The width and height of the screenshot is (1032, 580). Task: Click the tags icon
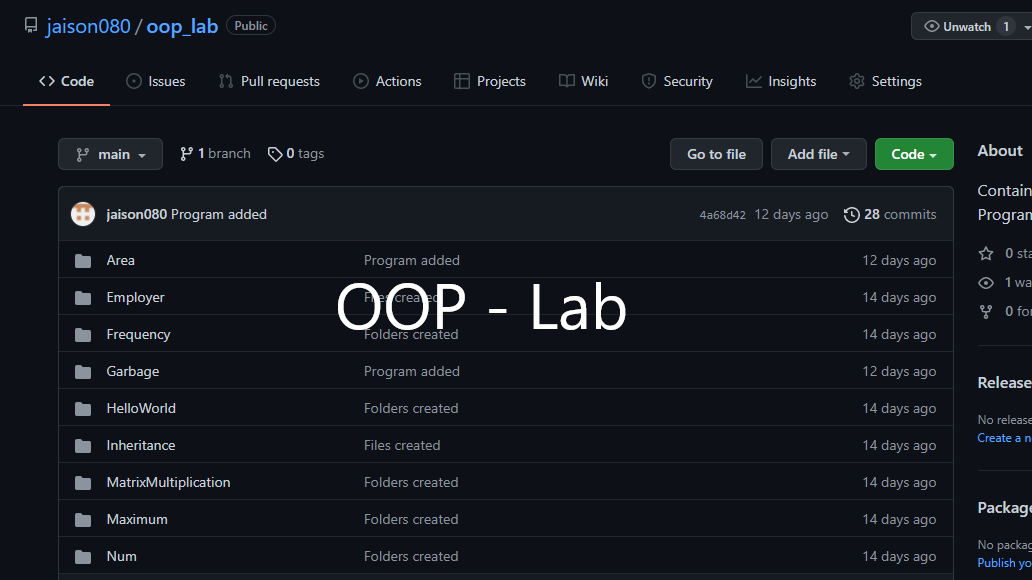274,154
